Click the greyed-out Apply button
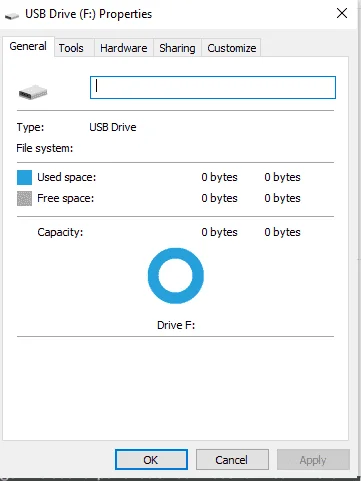361x481 pixels. [313, 460]
